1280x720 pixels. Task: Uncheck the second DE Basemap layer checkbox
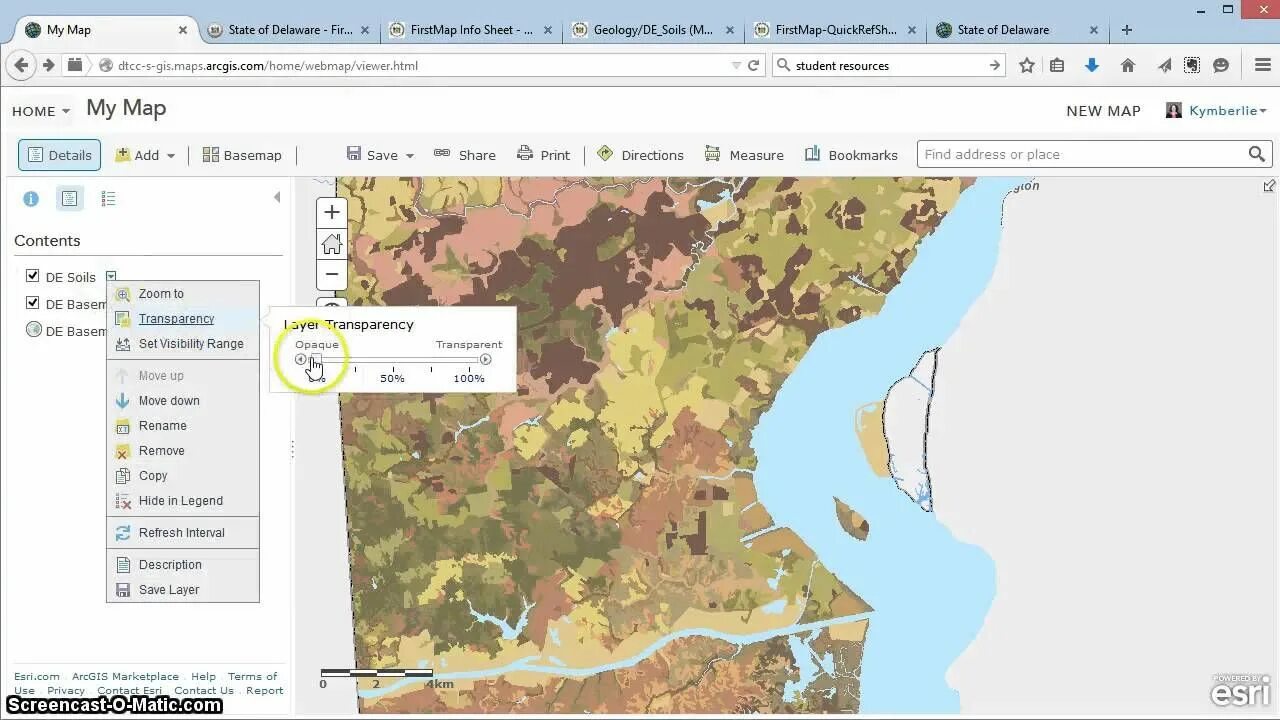click(32, 303)
